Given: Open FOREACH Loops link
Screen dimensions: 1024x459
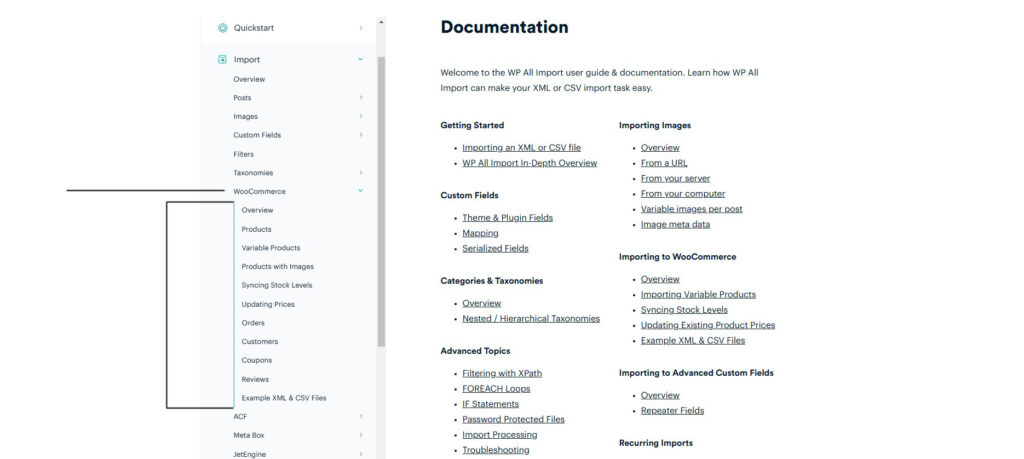Looking at the screenshot, I should click(x=496, y=388).
